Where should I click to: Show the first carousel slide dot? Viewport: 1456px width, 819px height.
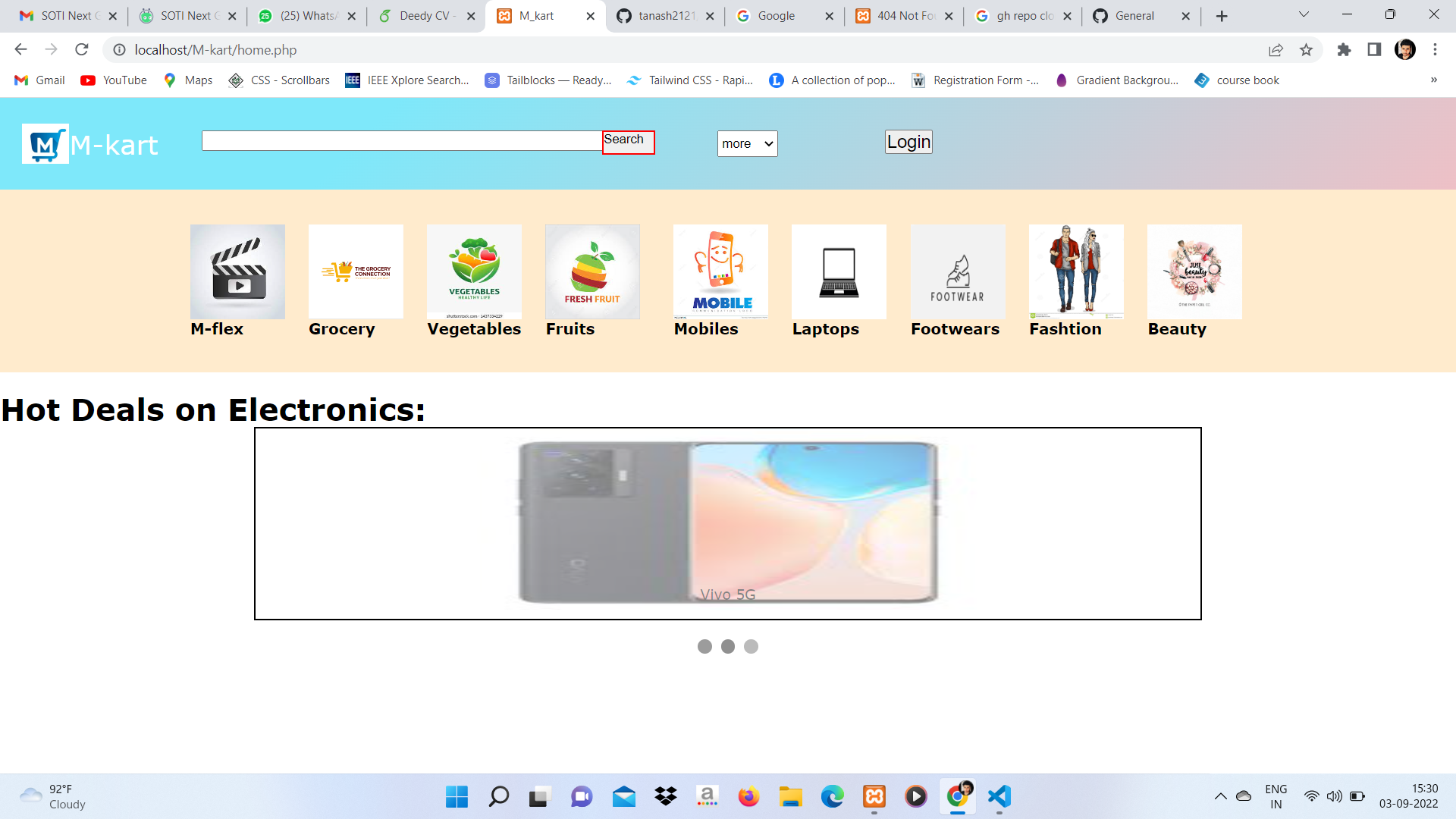click(704, 646)
